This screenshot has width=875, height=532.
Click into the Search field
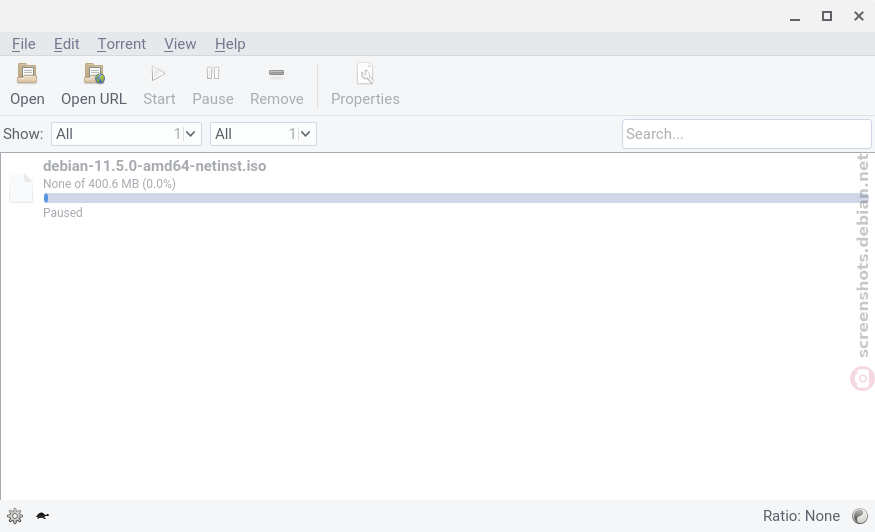coord(746,134)
